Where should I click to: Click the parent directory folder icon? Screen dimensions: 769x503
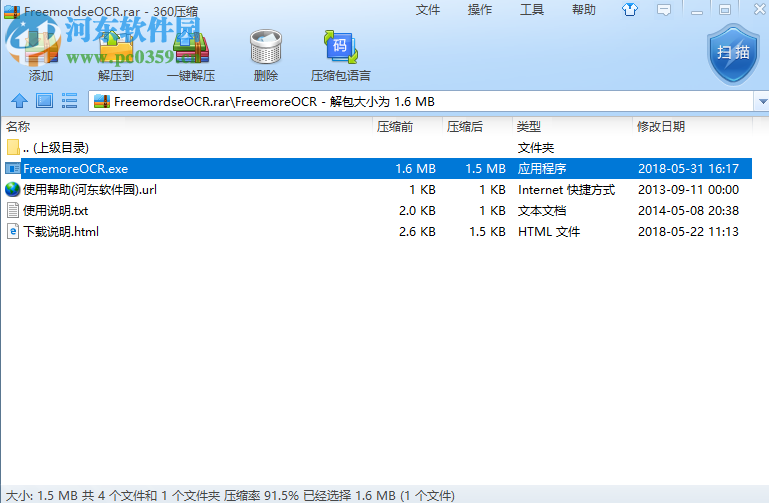13,147
